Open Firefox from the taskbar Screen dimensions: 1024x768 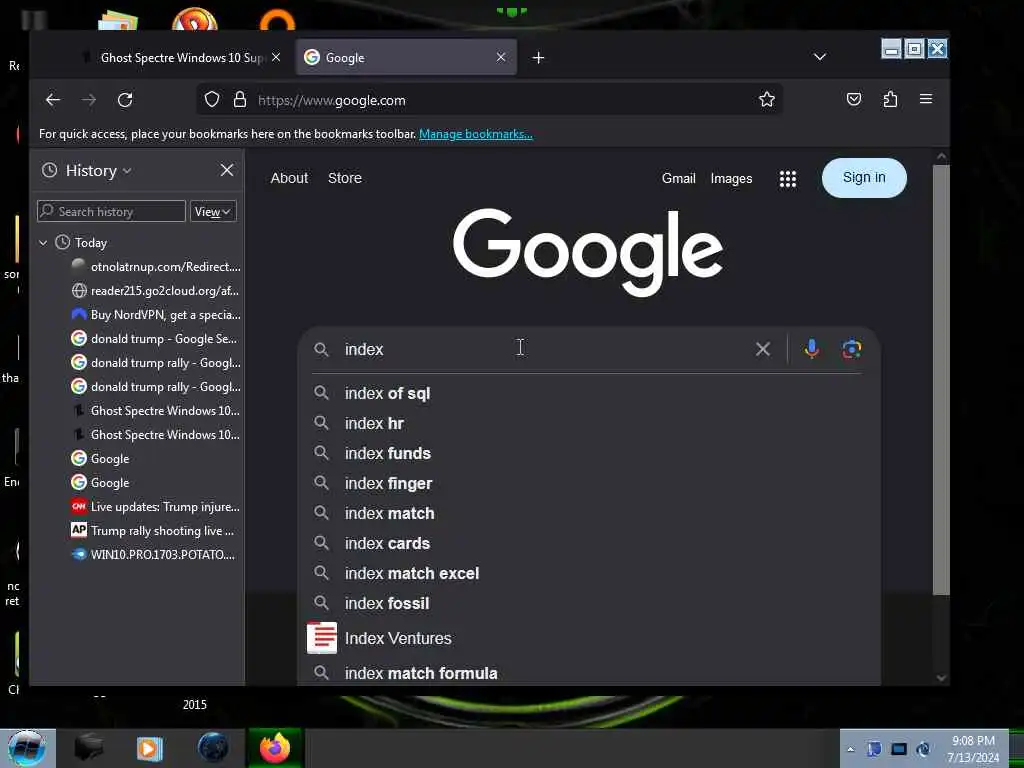coord(275,748)
